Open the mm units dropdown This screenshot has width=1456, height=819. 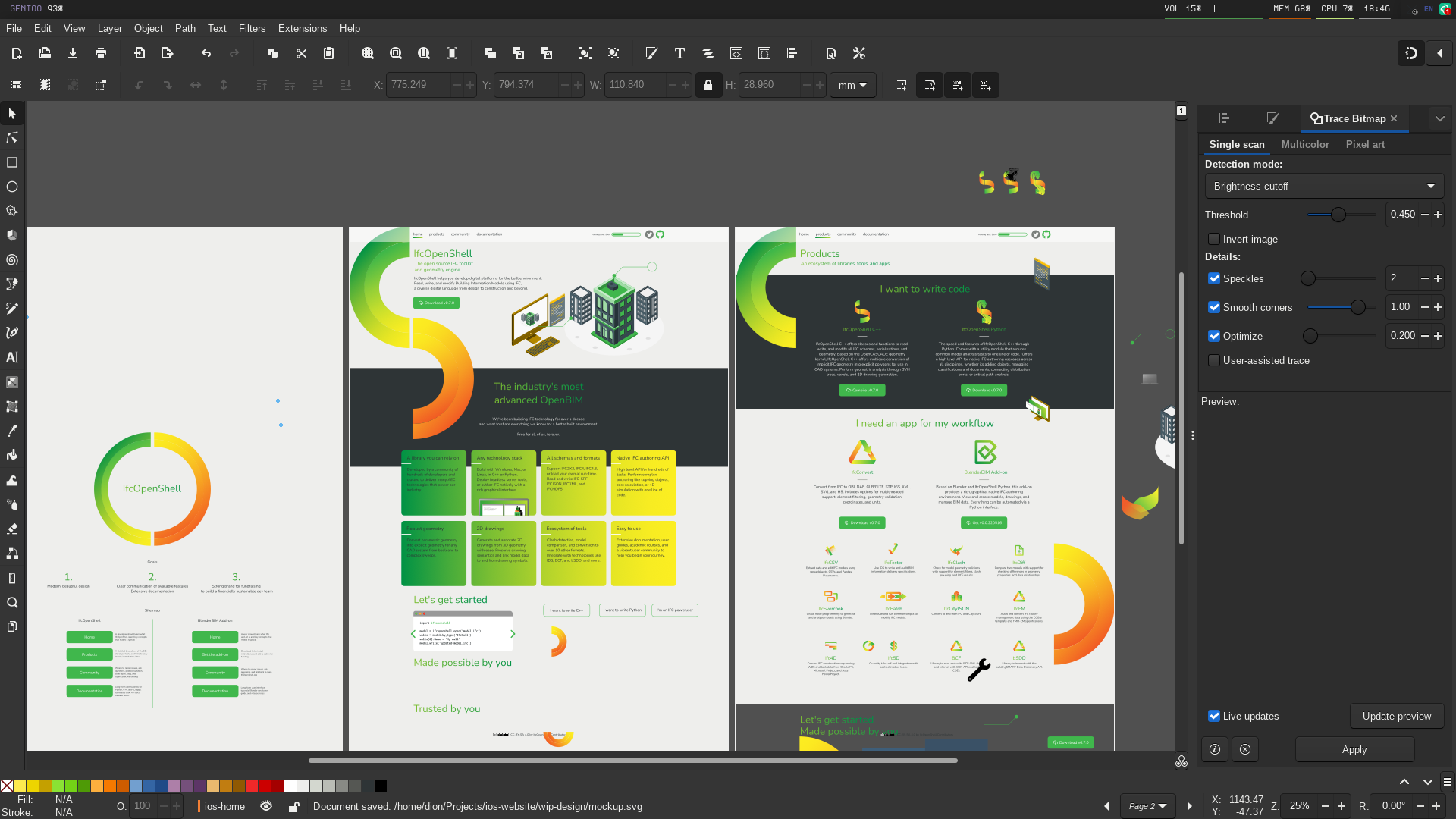coord(853,85)
